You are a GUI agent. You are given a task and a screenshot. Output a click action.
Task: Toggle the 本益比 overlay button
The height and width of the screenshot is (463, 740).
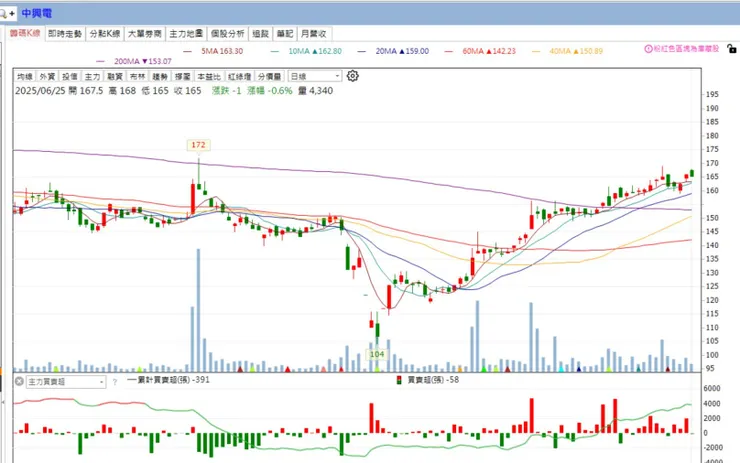tap(209, 76)
